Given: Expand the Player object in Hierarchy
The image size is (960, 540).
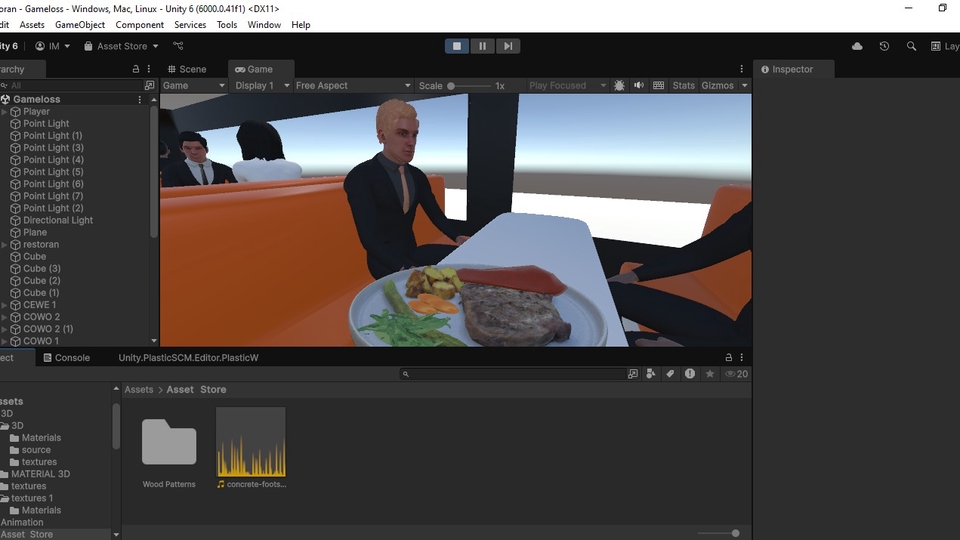Looking at the screenshot, I should 4,112.
